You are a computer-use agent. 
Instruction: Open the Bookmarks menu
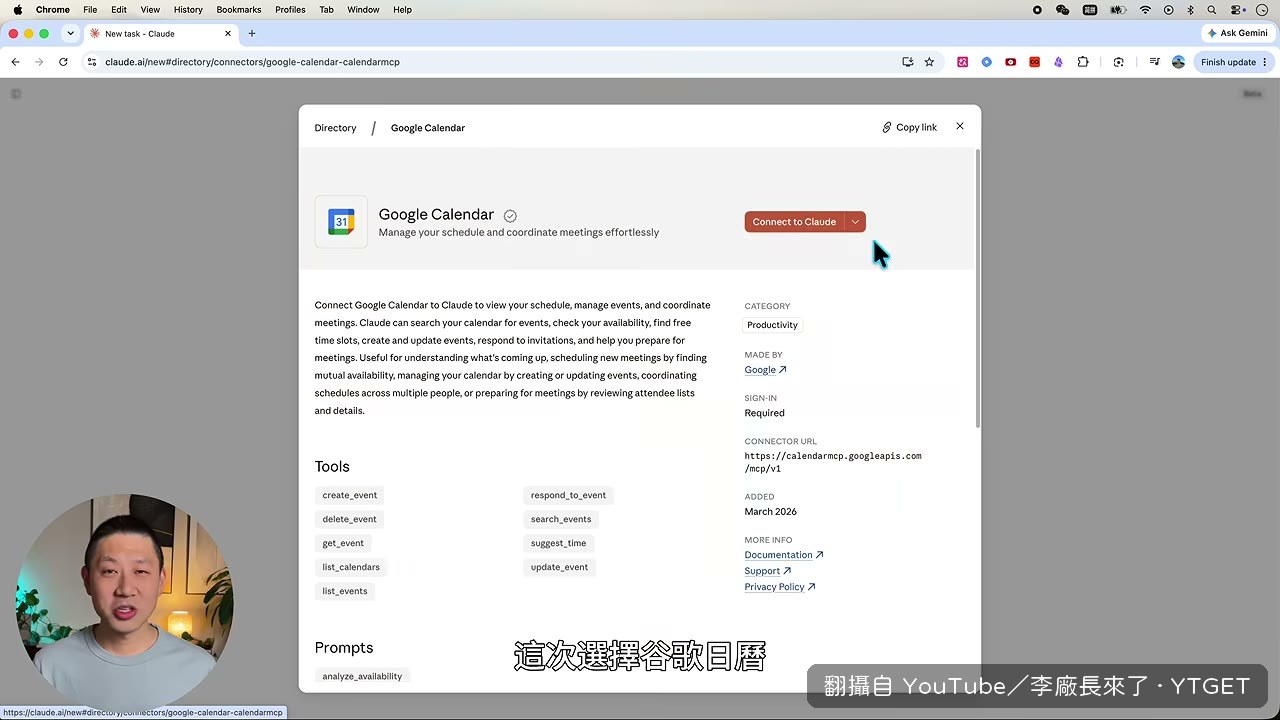[x=239, y=10]
